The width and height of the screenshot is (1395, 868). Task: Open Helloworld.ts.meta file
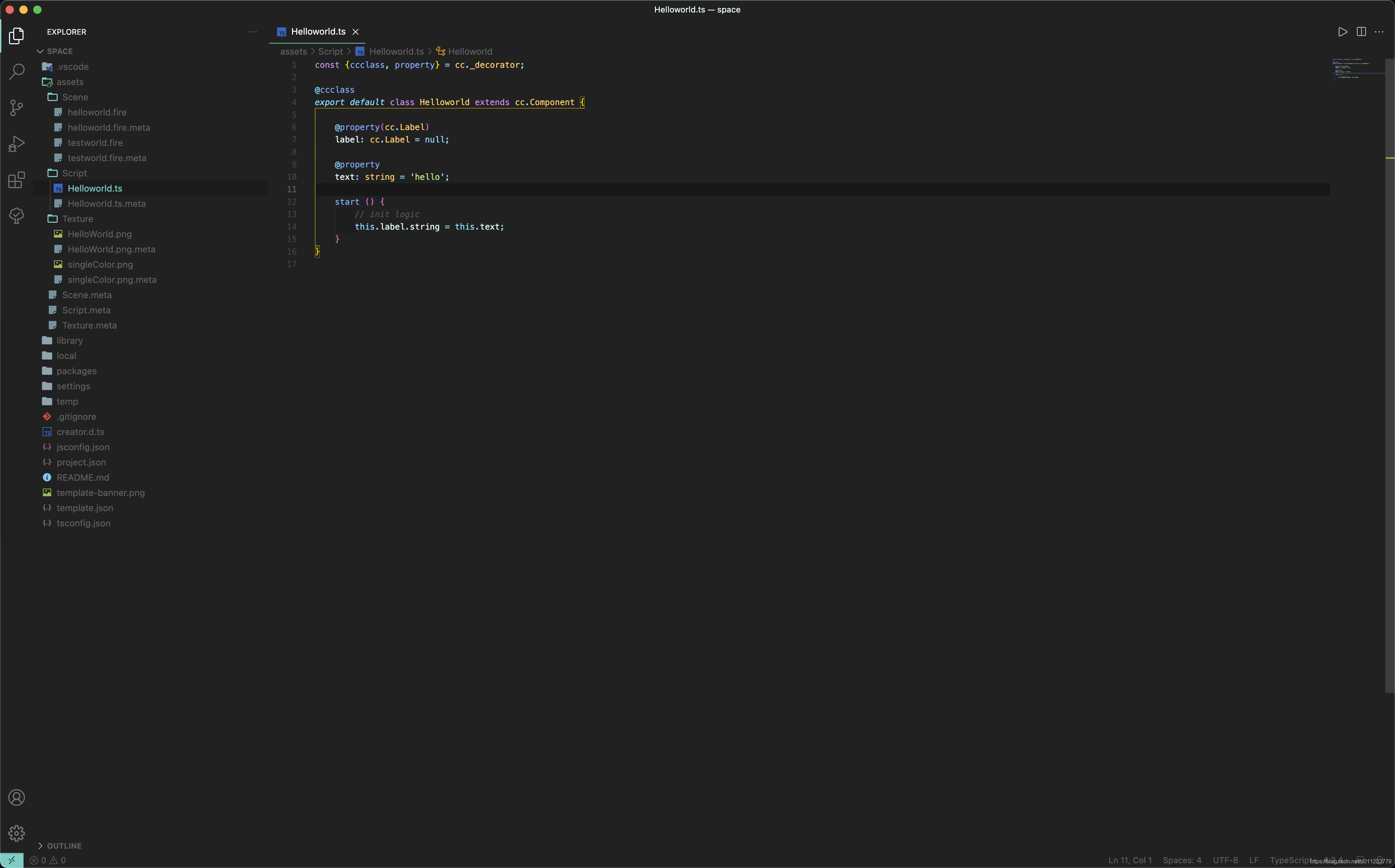106,204
